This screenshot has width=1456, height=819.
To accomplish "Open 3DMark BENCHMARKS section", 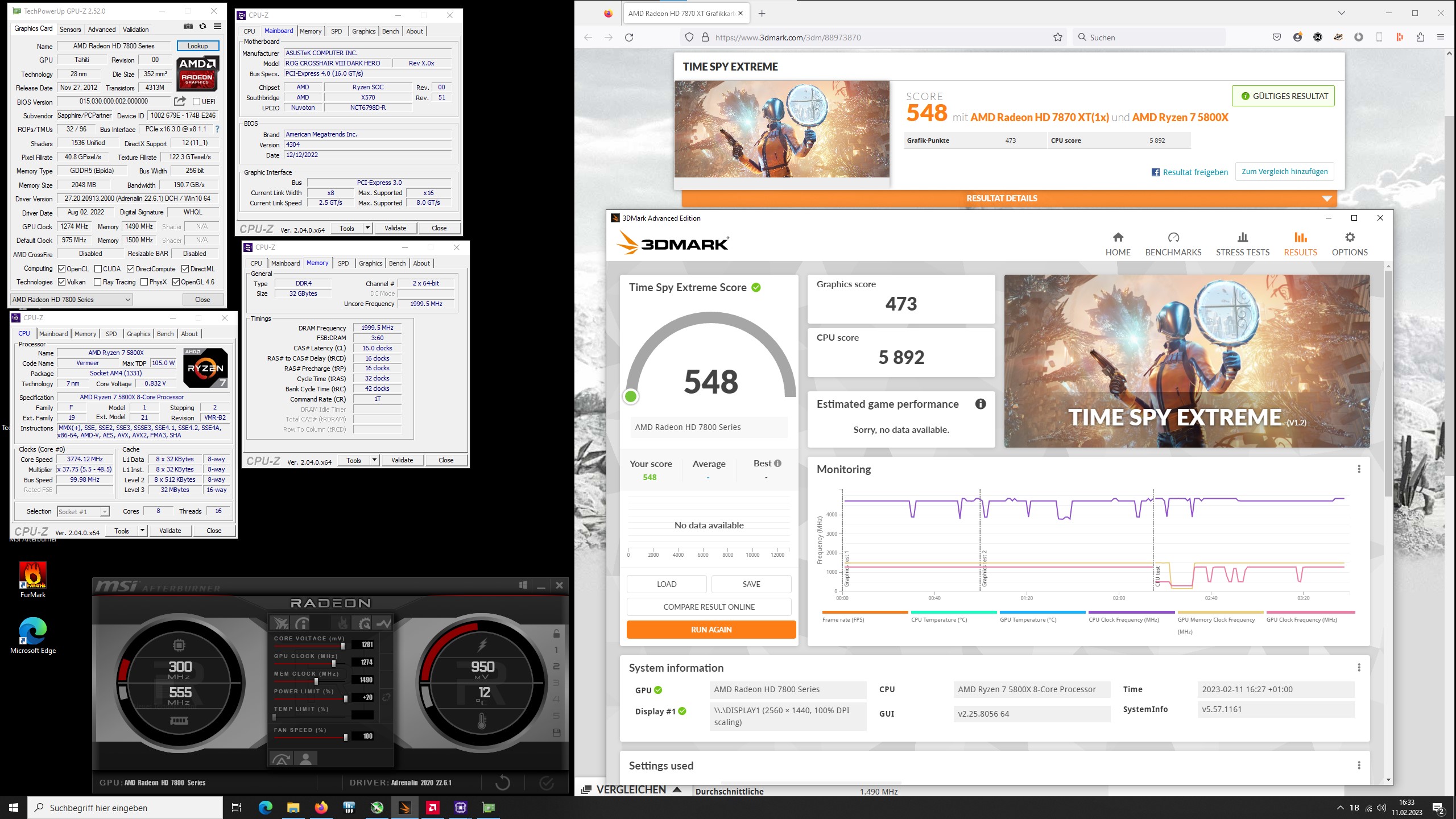I will (x=1173, y=244).
